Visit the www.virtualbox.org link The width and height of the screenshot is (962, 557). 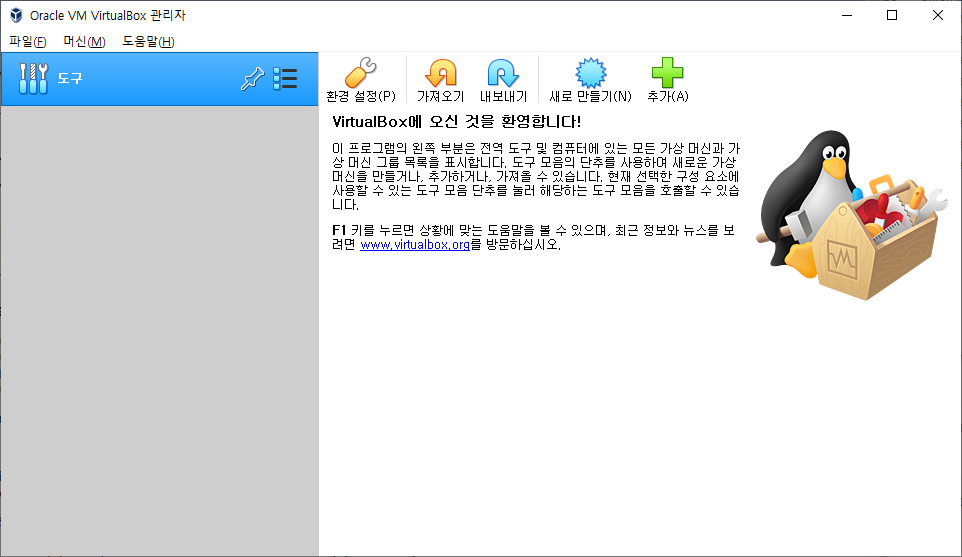415,245
